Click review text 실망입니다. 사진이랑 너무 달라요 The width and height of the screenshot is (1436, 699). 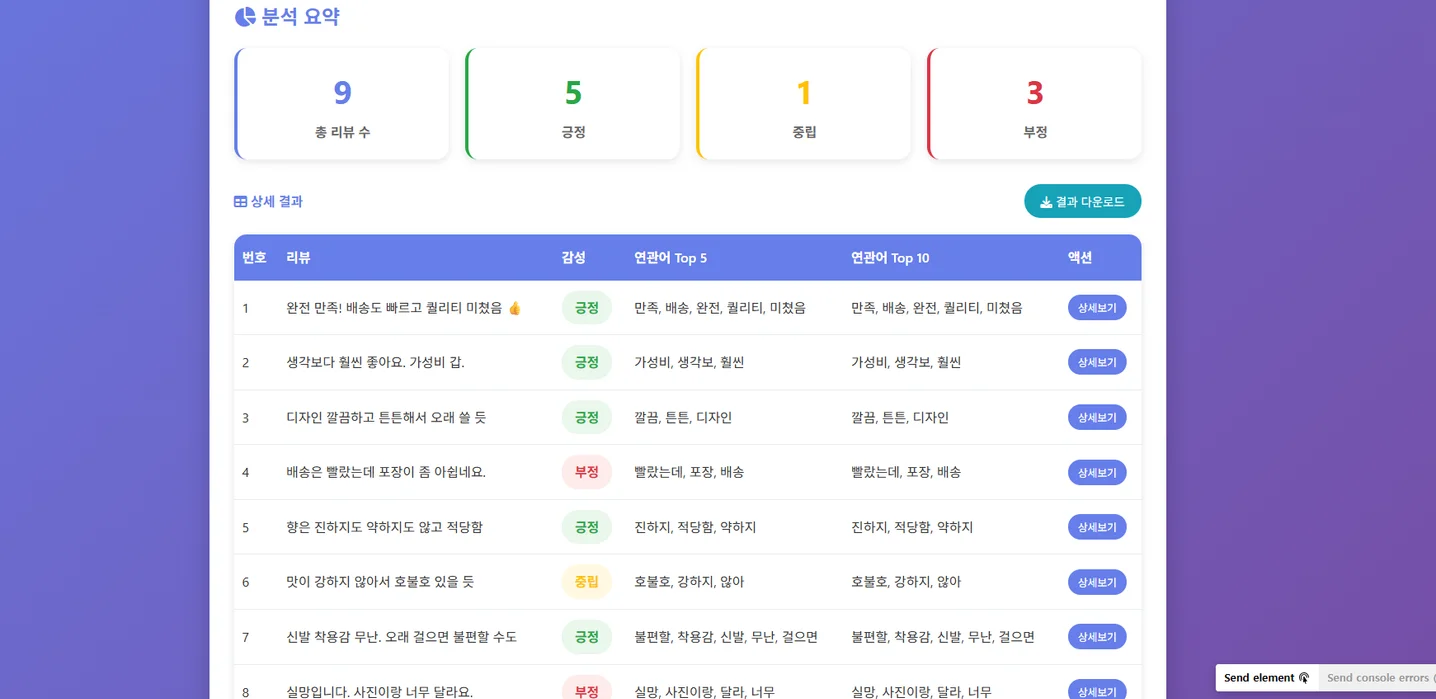click(x=379, y=691)
